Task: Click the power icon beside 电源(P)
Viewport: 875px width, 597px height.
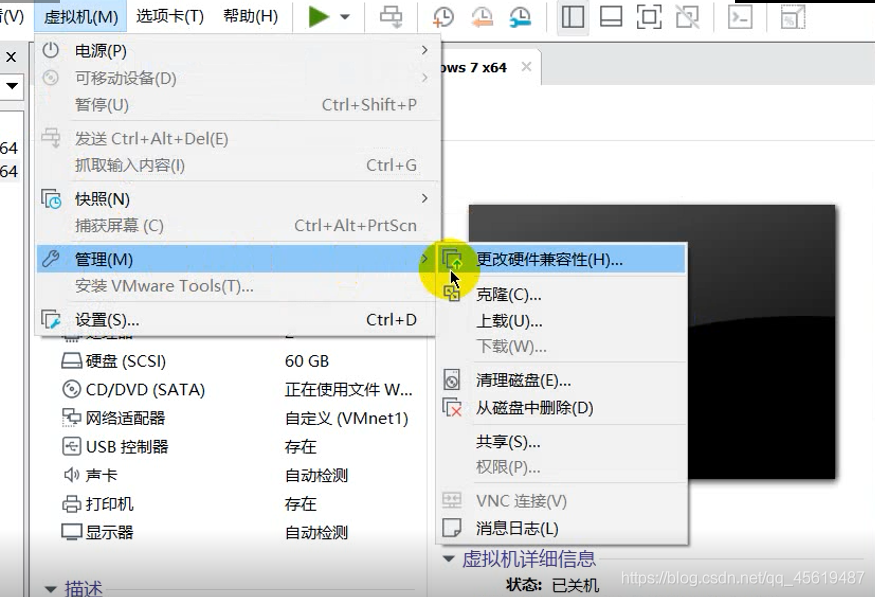Action: (x=51, y=50)
